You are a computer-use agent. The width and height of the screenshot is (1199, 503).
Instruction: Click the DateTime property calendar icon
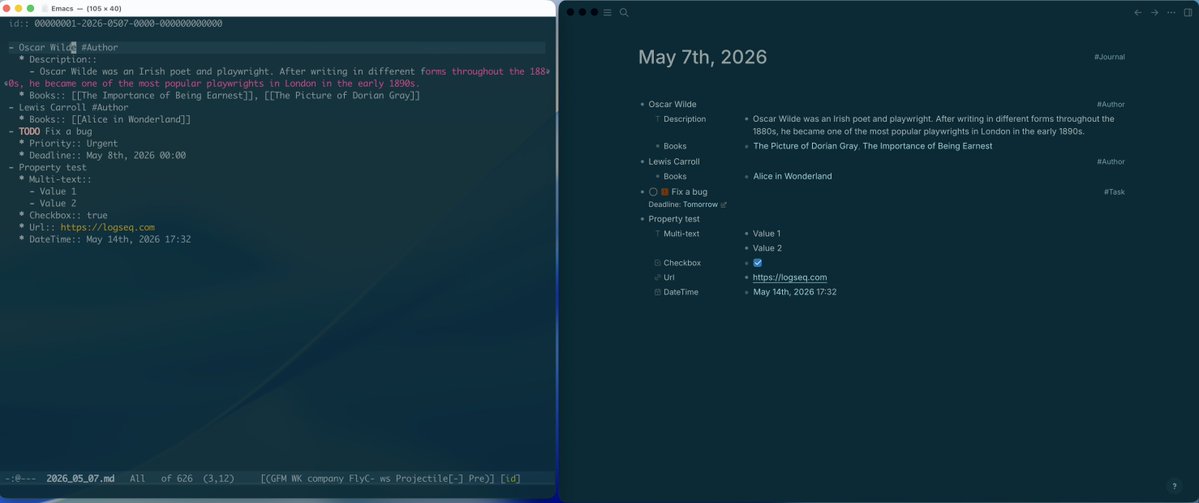click(x=657, y=292)
